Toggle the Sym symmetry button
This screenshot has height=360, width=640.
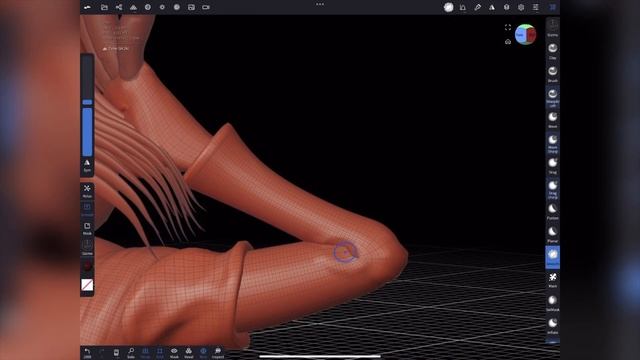[87, 166]
